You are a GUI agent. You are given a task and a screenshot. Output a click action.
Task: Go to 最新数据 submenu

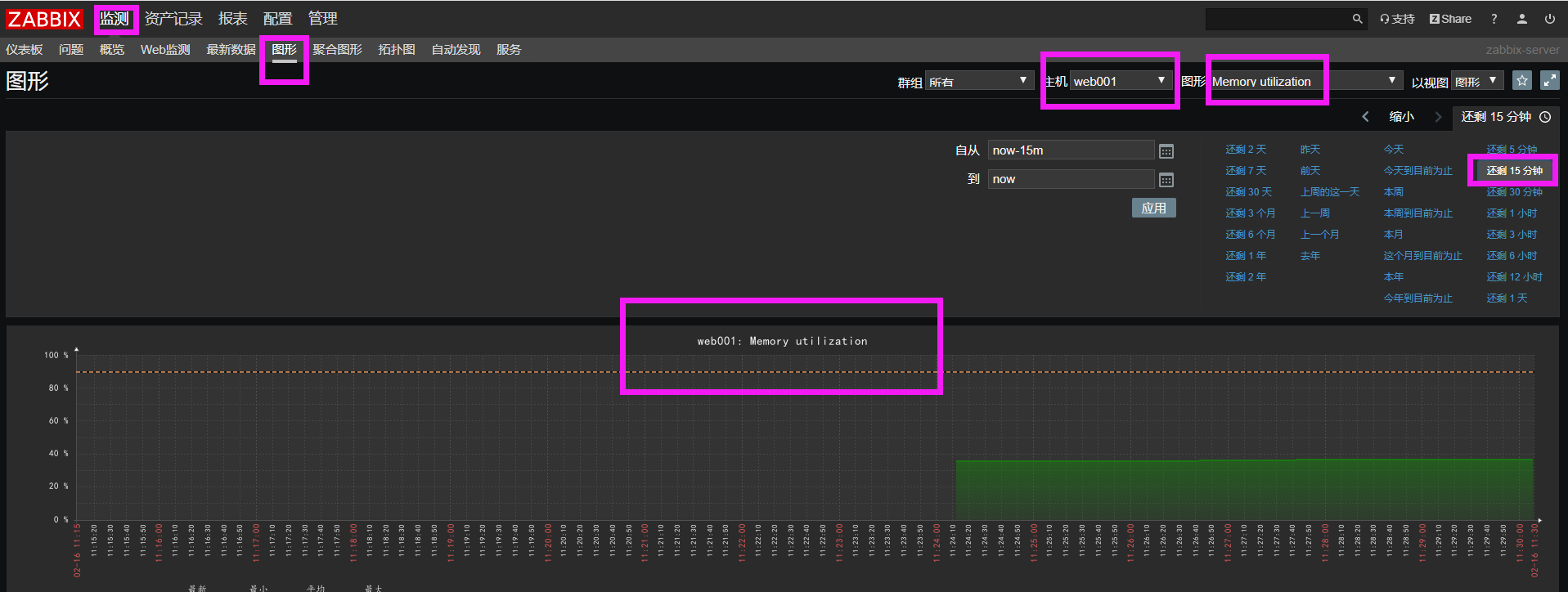[x=231, y=50]
